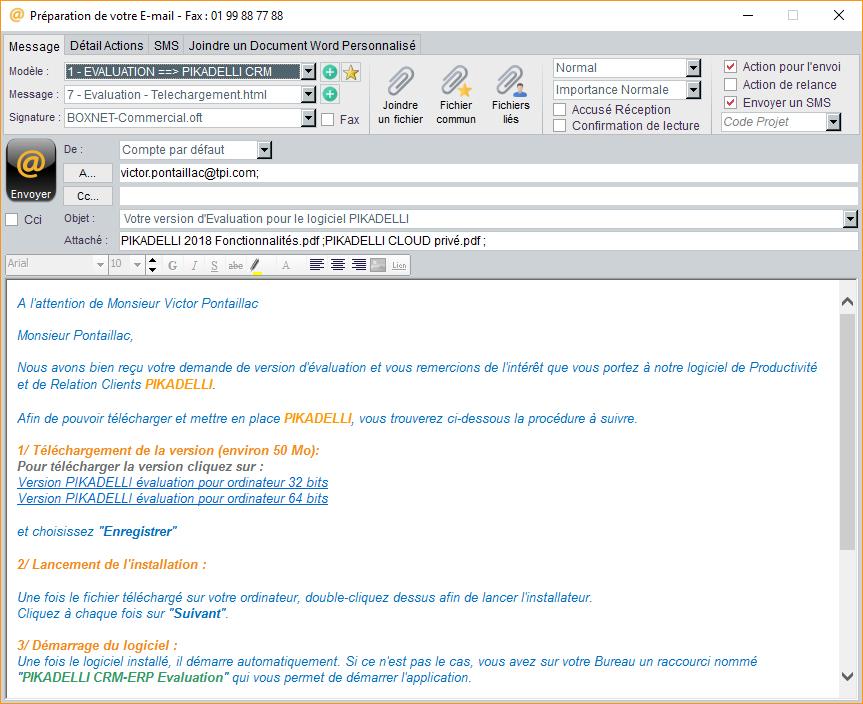Apply strikethrough formatting (abc)
Image resolution: width=863 pixels, height=704 pixels.
coord(236,265)
